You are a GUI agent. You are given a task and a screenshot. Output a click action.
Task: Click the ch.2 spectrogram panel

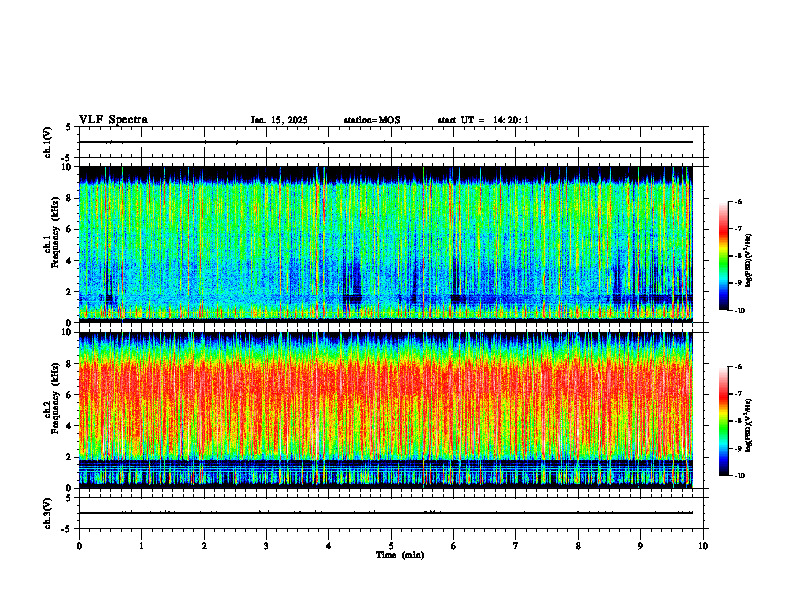coord(386,410)
